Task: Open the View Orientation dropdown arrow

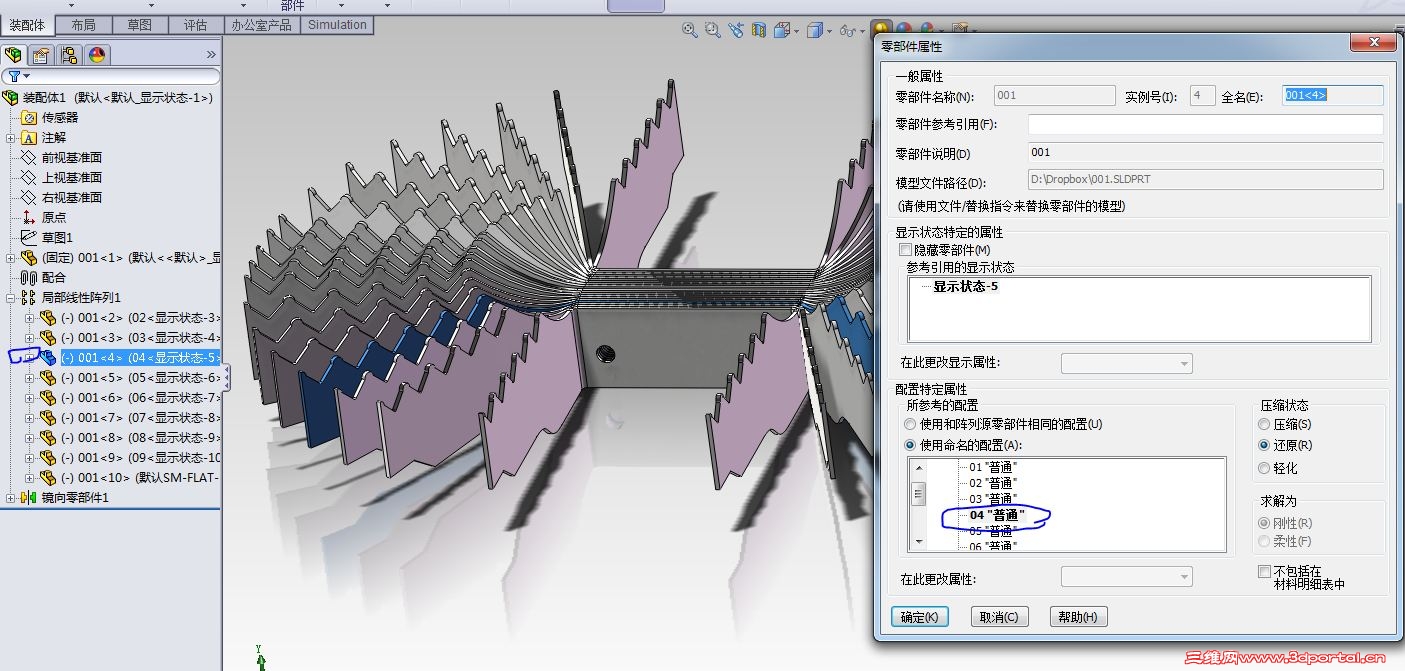Action: [x=797, y=32]
